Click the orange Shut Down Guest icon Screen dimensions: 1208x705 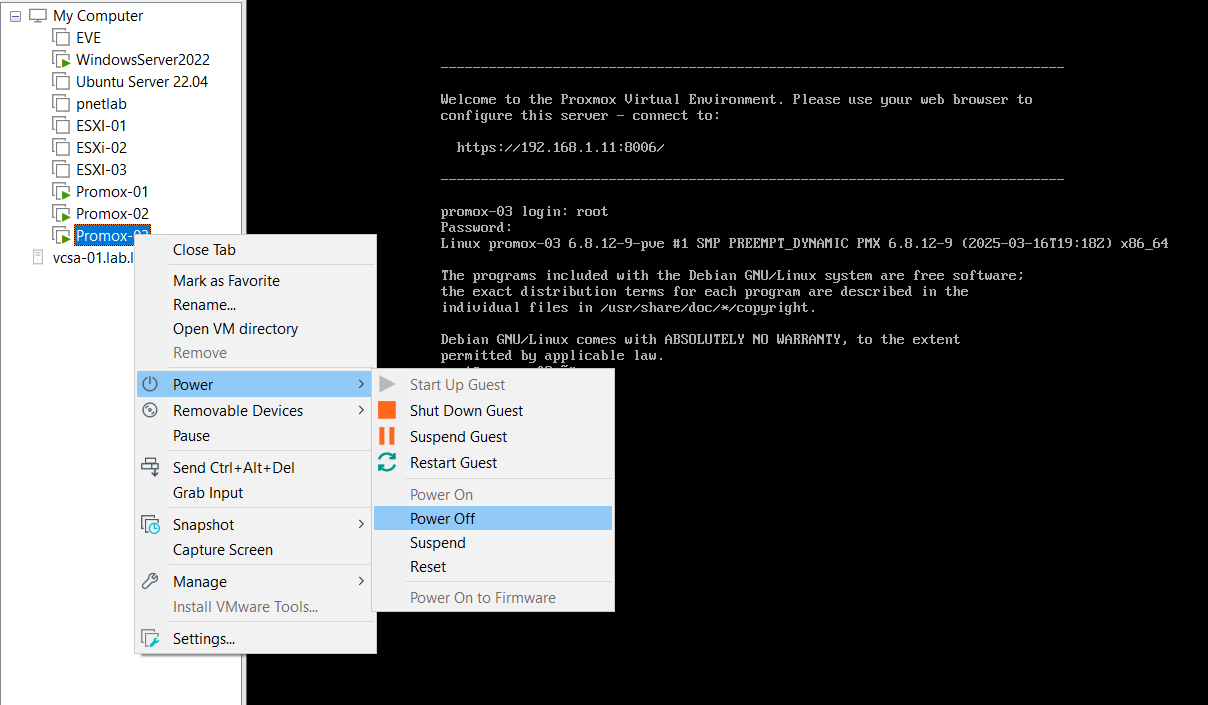(x=388, y=410)
